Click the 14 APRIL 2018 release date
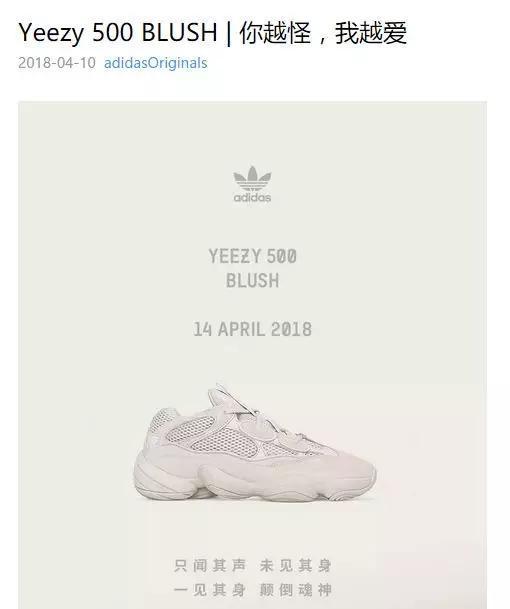 (252, 329)
